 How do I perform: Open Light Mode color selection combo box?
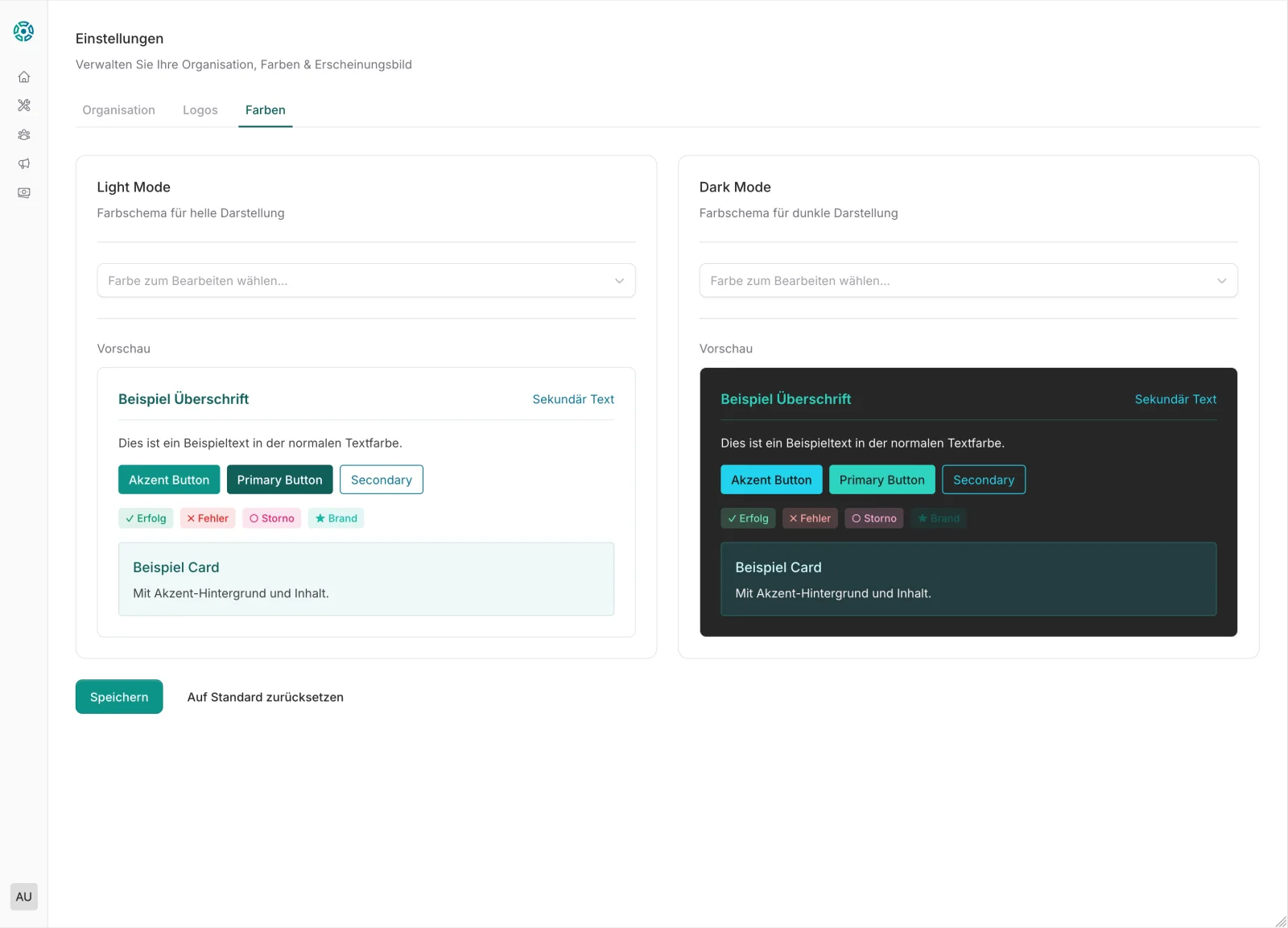pos(354,281)
